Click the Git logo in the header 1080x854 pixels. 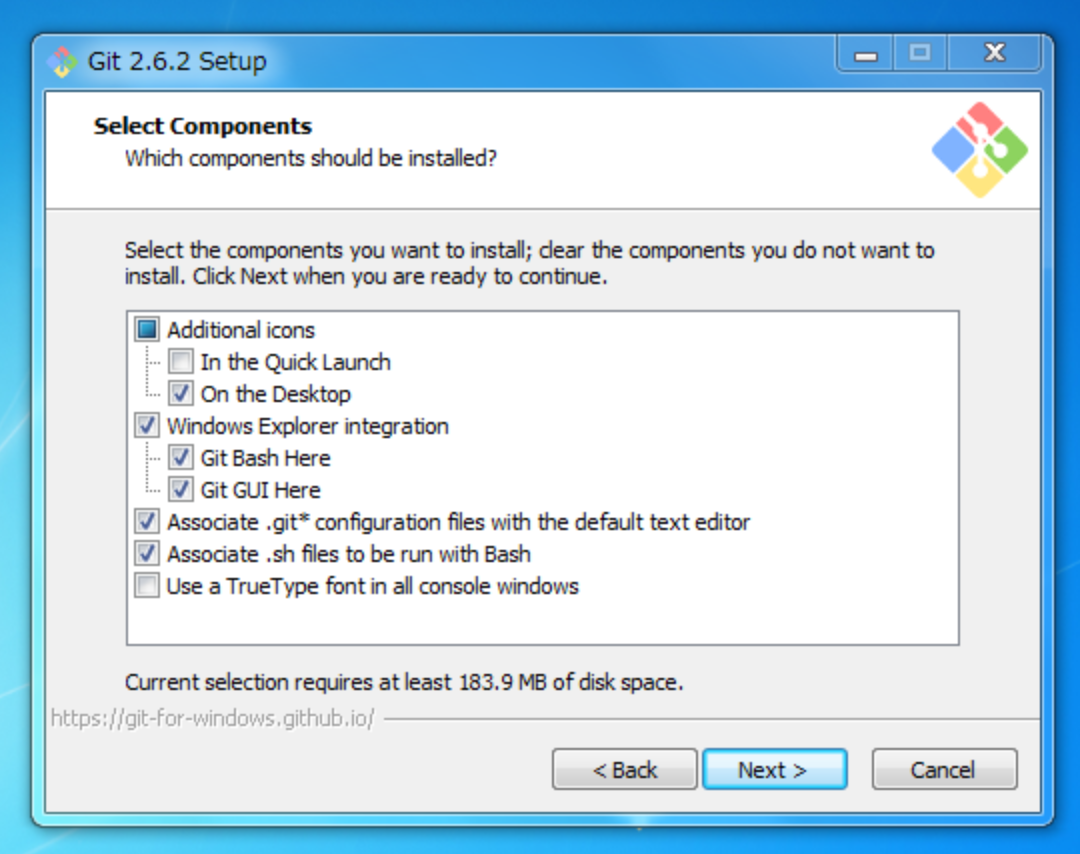979,148
